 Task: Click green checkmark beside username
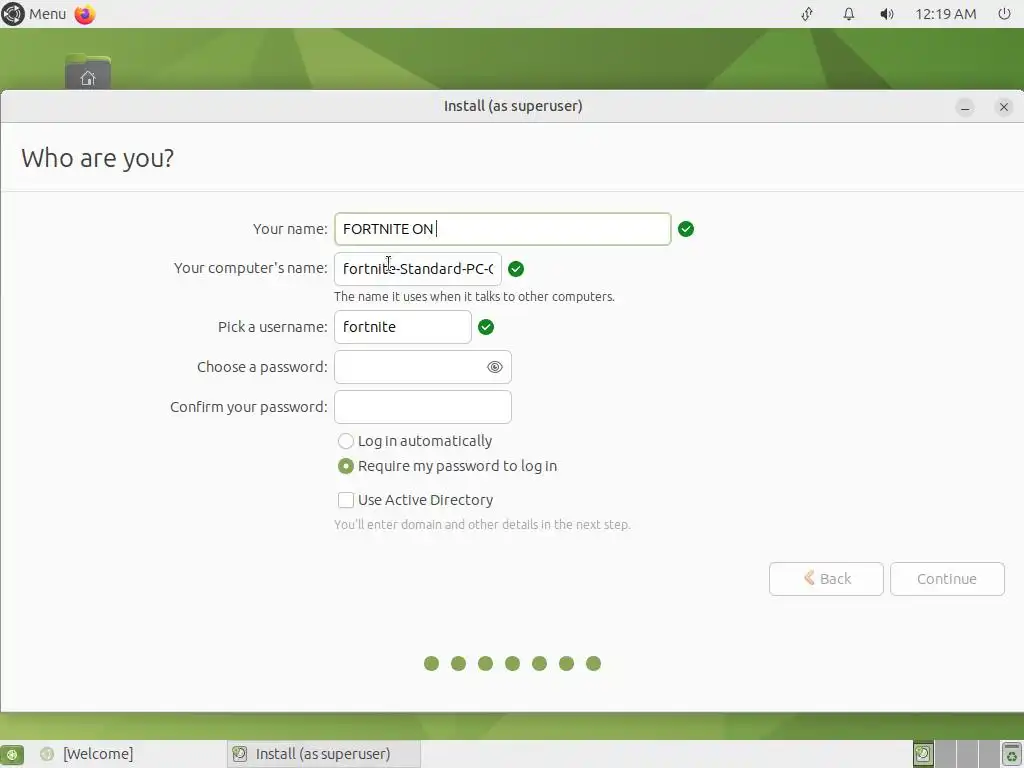(486, 327)
